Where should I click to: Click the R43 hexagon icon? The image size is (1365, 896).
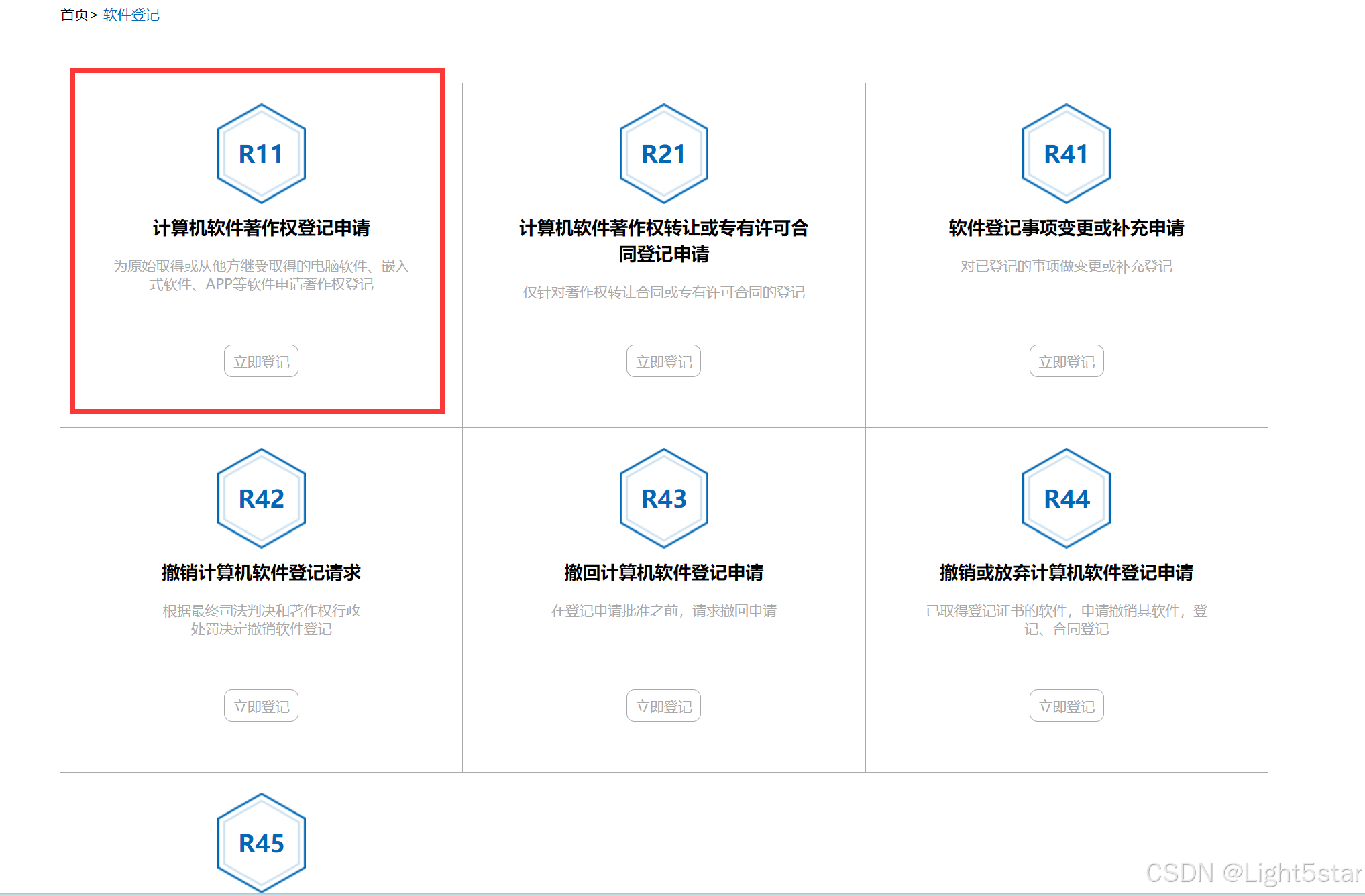(x=663, y=498)
